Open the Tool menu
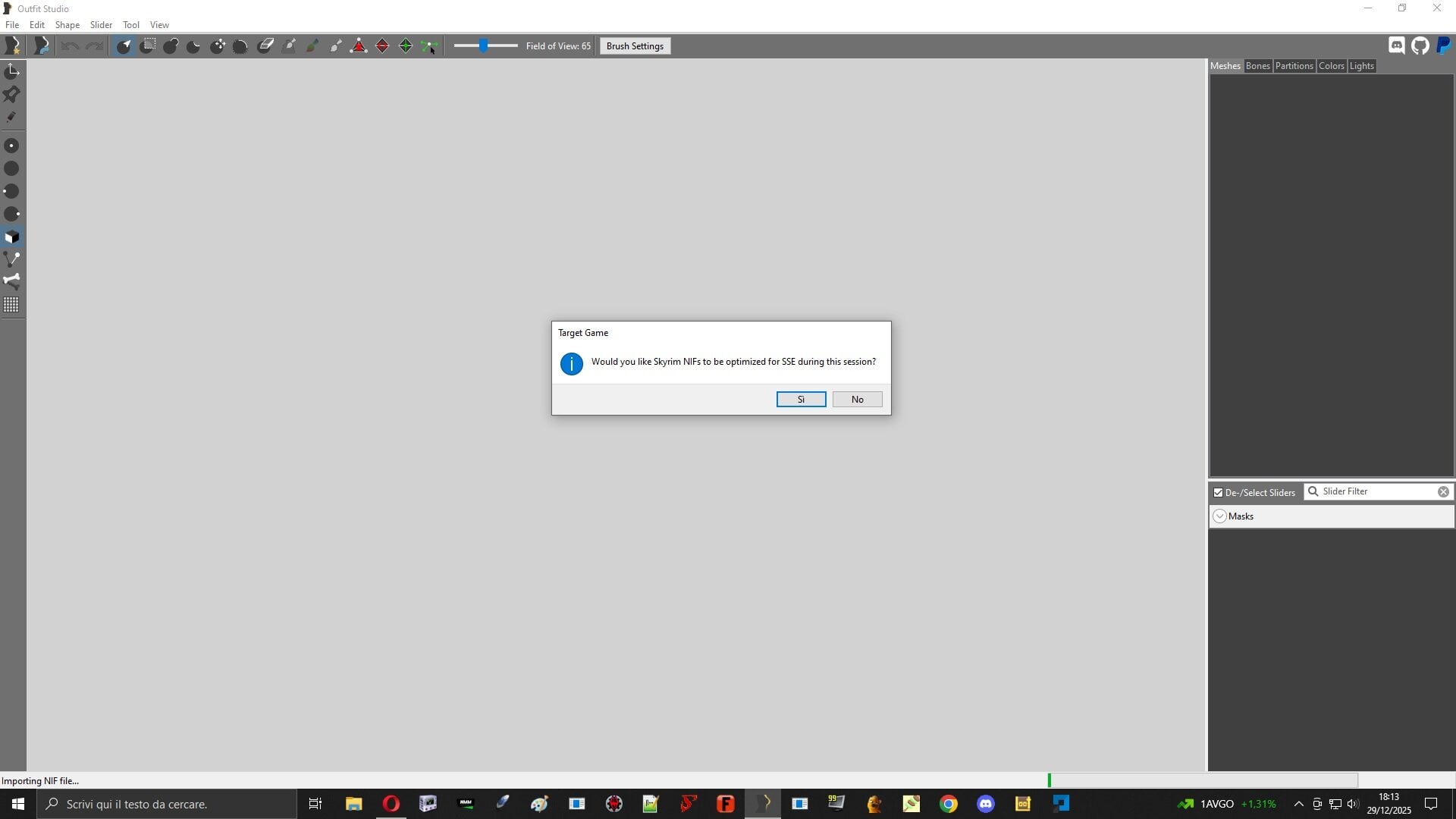Screen dimensions: 1456x819 (x=131, y=25)
